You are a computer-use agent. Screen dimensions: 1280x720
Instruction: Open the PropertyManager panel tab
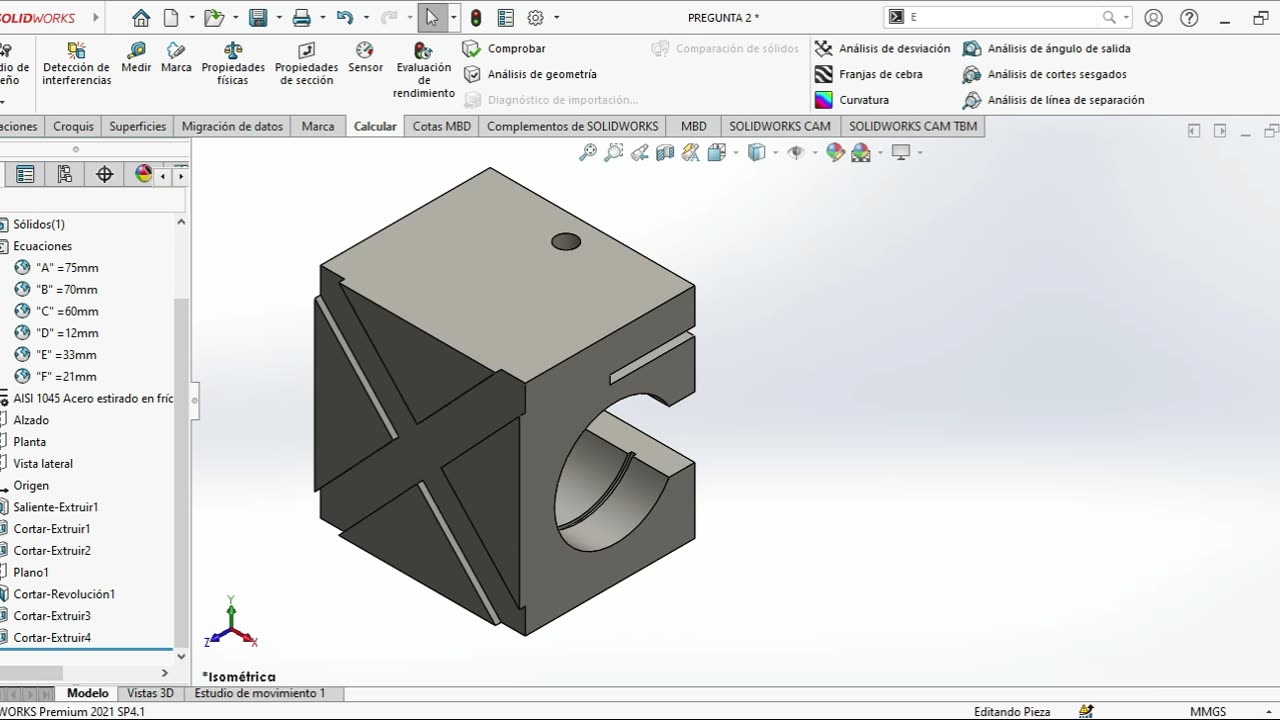tap(26, 174)
